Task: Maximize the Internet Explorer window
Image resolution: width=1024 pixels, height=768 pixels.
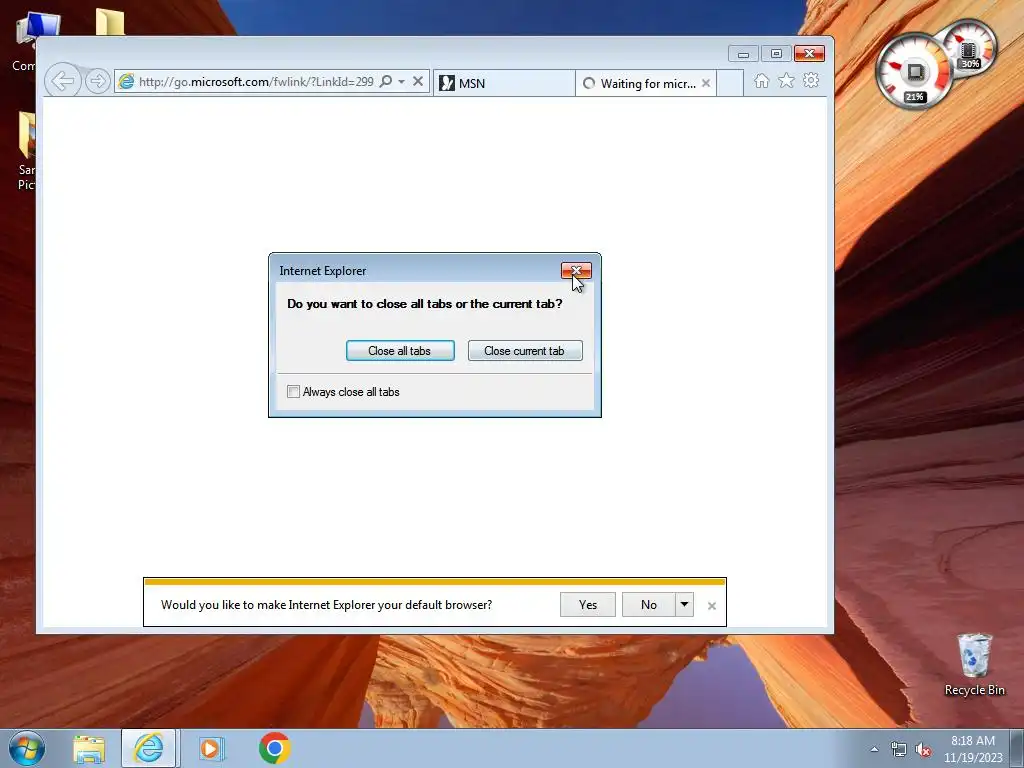Action: click(776, 54)
